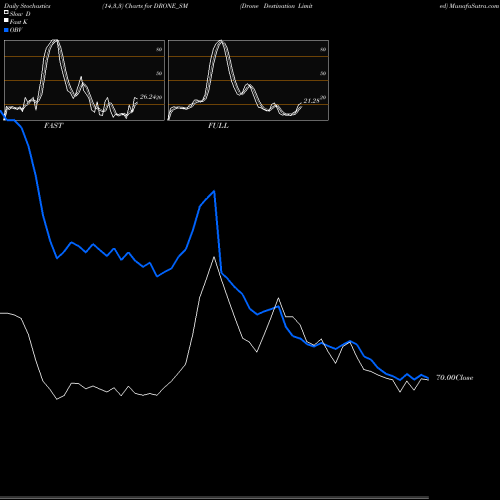Click the 26.24 value in FAST chart
Screen dimensions: 500x500
(x=148, y=97)
